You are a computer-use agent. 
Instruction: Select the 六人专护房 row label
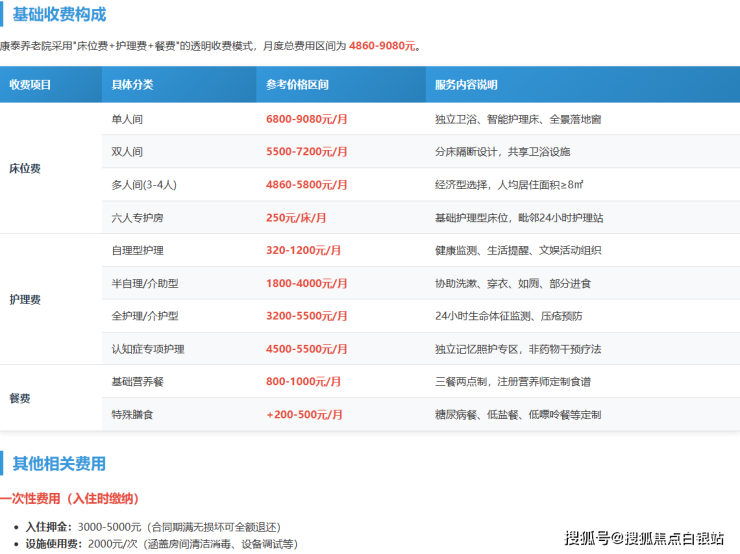137,218
